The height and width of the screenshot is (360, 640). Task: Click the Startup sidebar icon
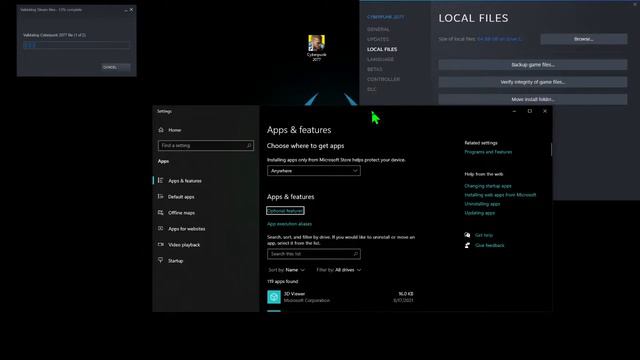[160, 260]
